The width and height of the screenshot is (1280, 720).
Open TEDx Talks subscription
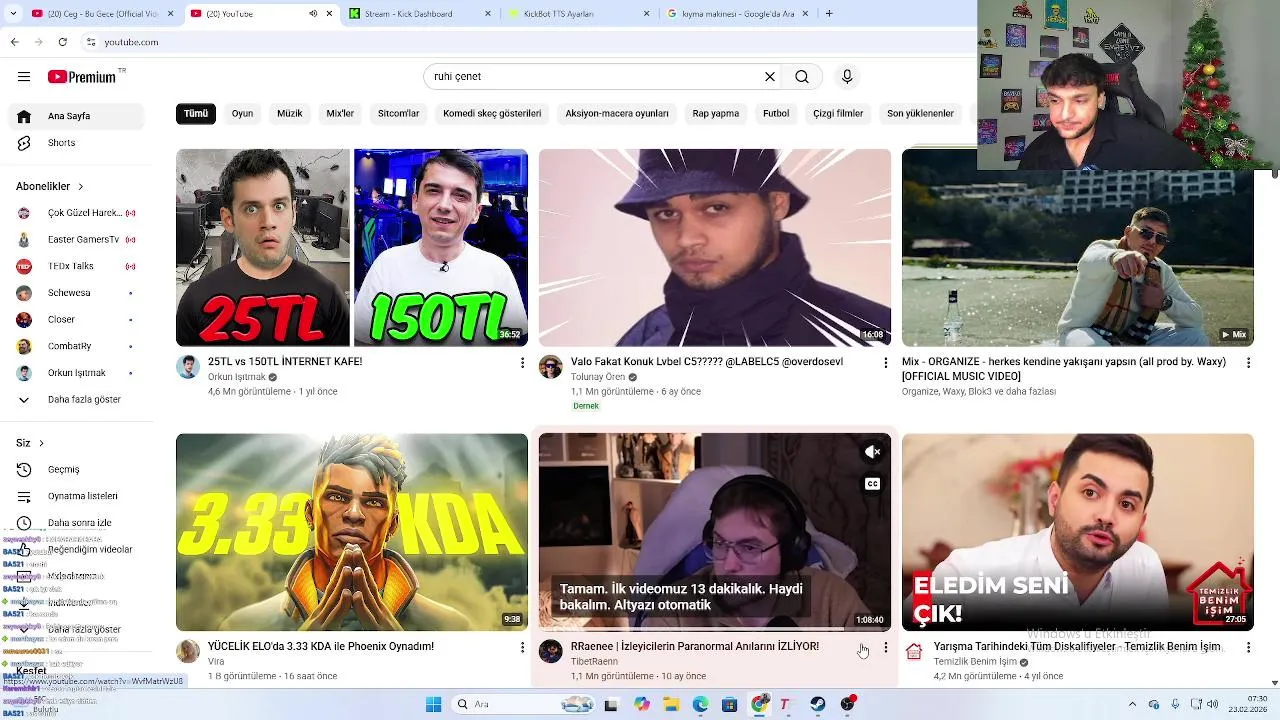77,267
